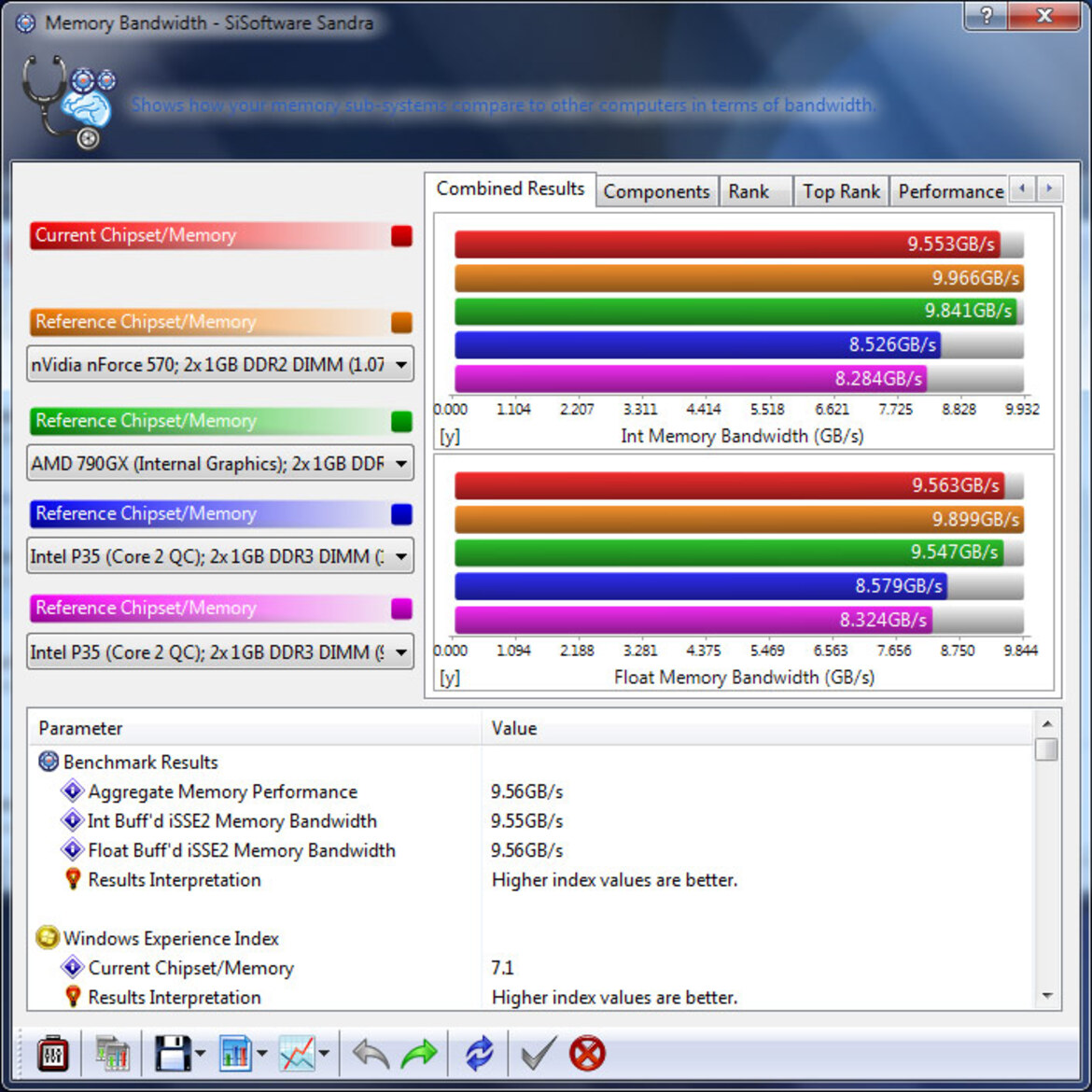1092x1092 pixels.
Task: Click the green 9.547GB/s Float bandwidth bar
Action: coord(729,553)
